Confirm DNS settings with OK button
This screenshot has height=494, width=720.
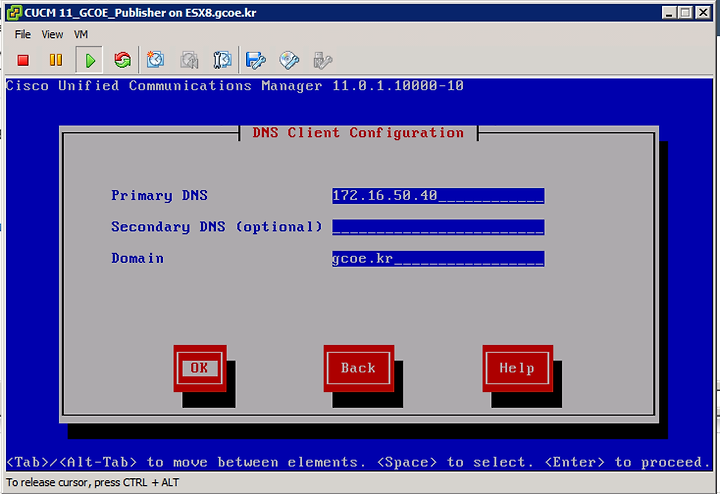(x=200, y=368)
